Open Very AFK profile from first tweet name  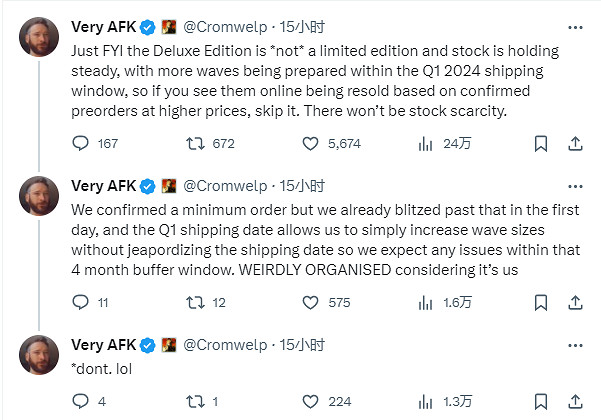click(x=103, y=27)
